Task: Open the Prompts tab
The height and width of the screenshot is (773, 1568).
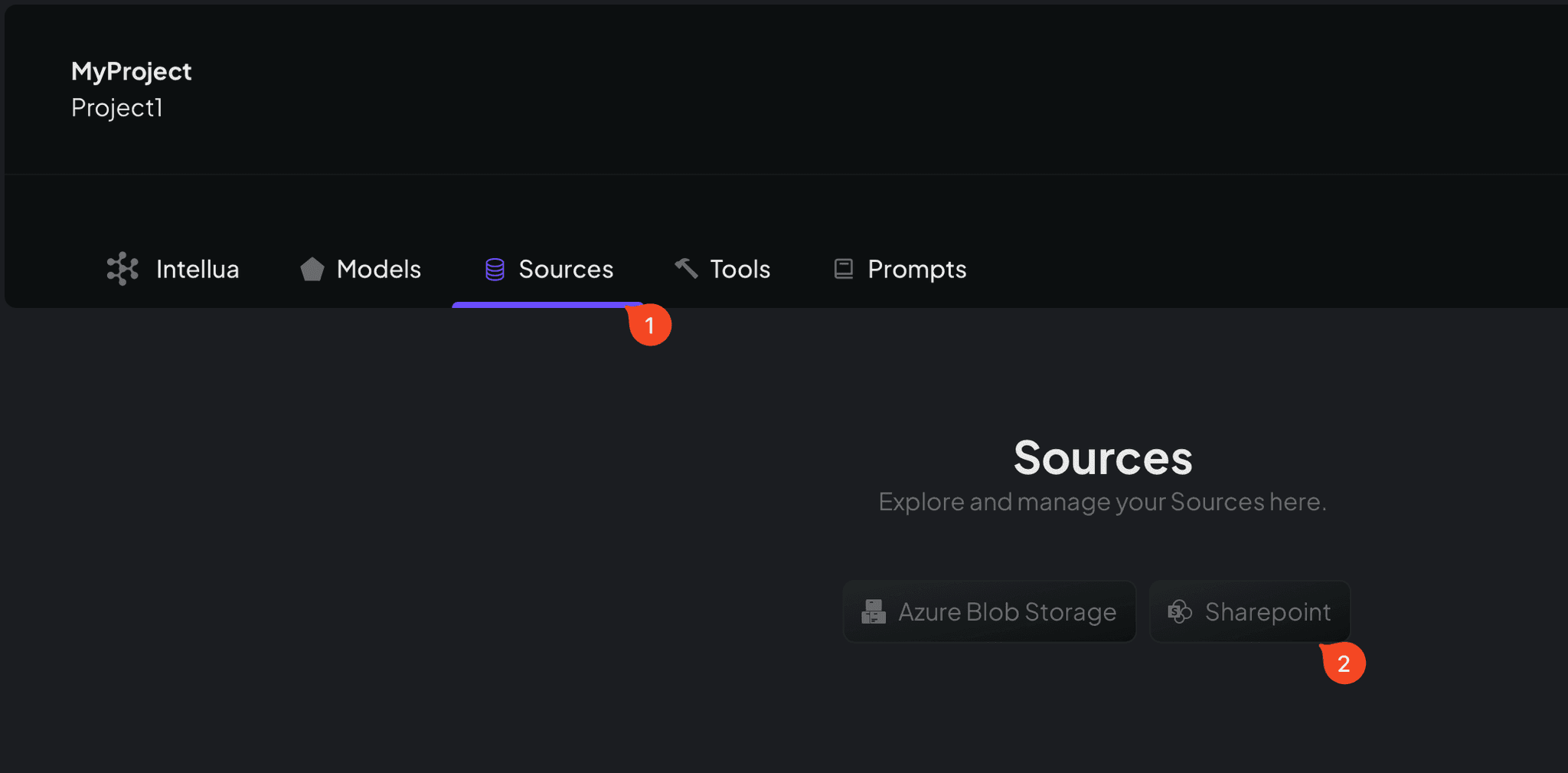Action: pos(916,269)
